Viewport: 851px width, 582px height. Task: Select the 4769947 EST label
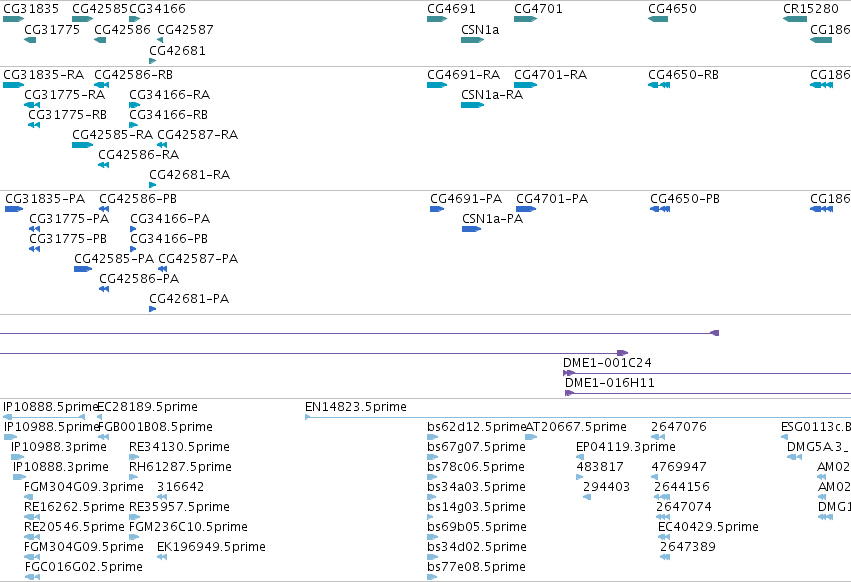click(679, 467)
